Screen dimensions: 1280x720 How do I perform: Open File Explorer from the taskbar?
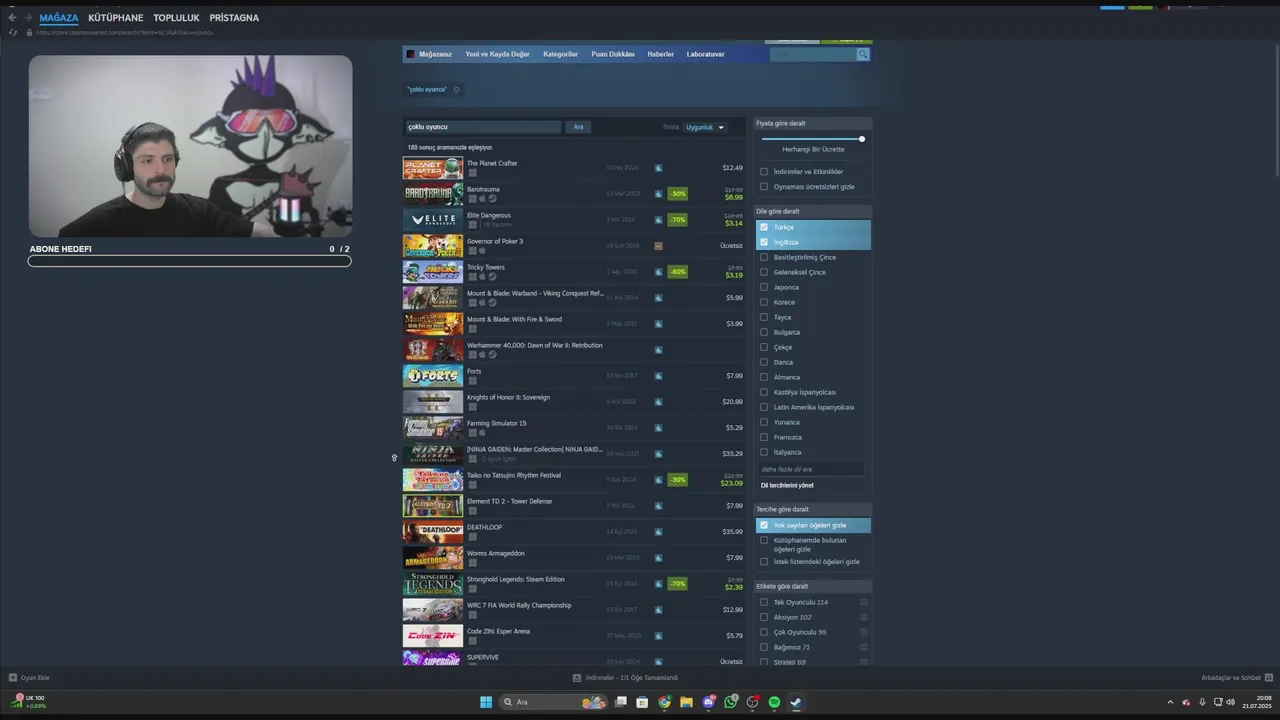686,702
